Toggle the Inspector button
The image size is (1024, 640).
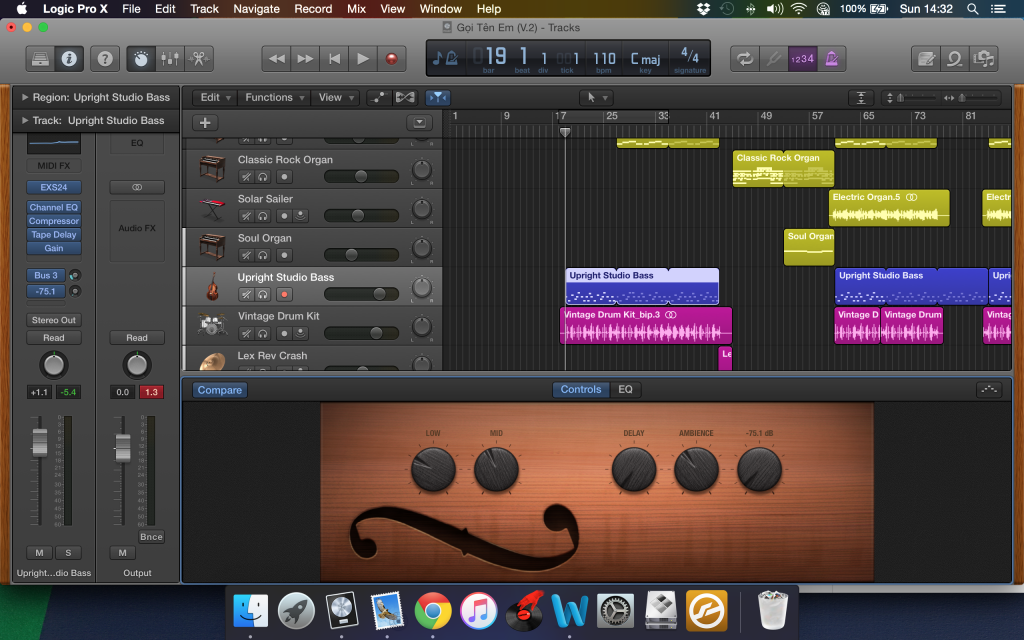[x=69, y=59]
